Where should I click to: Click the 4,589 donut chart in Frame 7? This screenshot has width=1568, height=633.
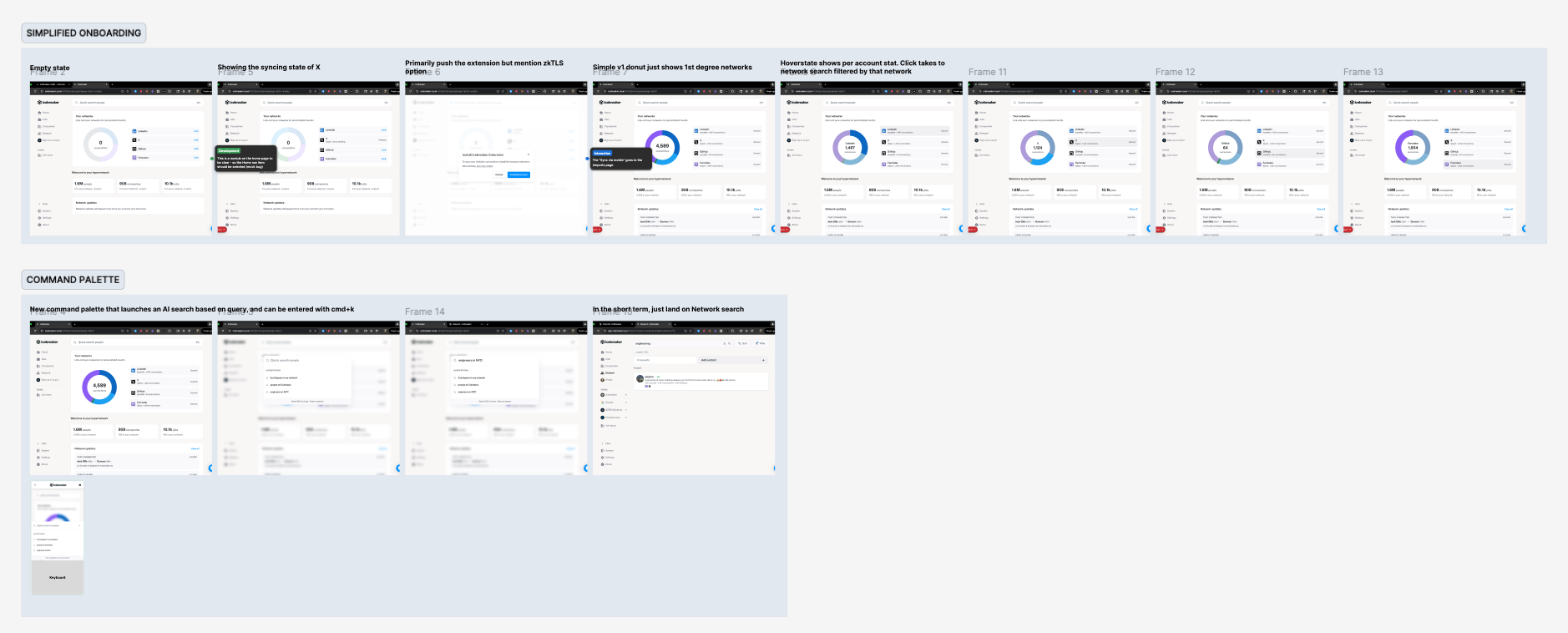click(662, 147)
